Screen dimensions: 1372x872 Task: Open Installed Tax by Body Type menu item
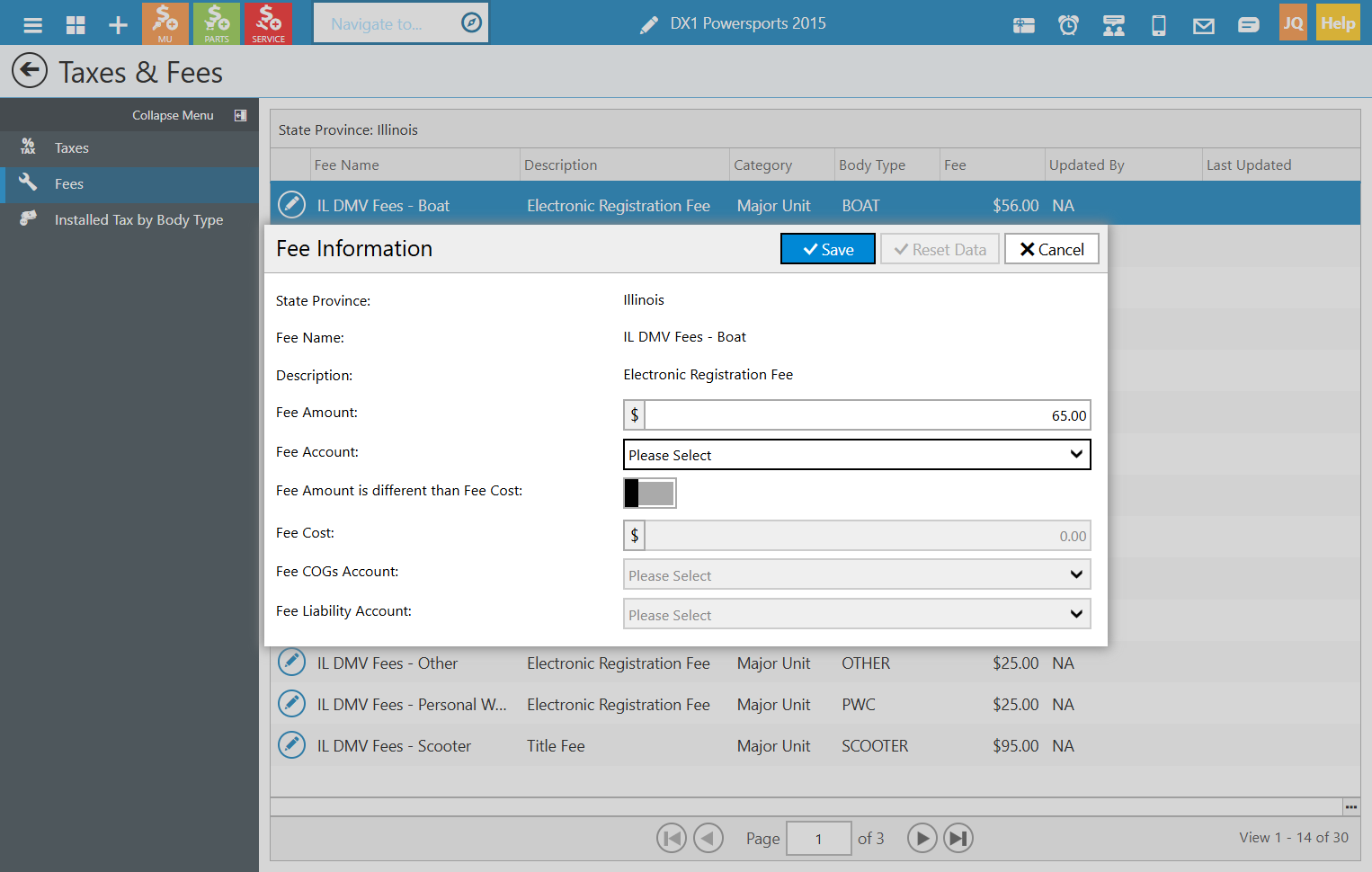(x=129, y=220)
